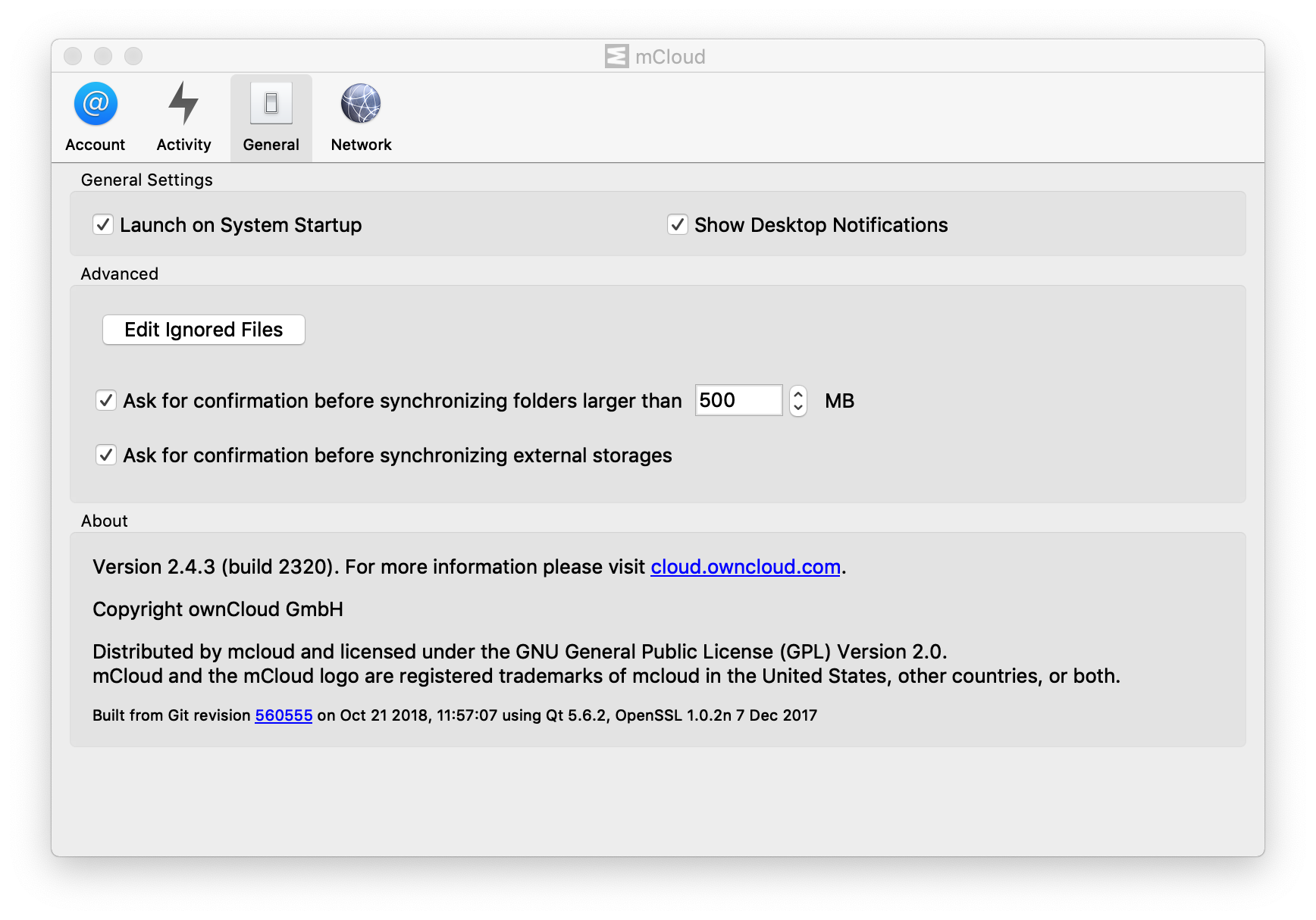Decrease folder size limit with stepper down arrow
Viewport: 1316px width, 920px height.
798,408
